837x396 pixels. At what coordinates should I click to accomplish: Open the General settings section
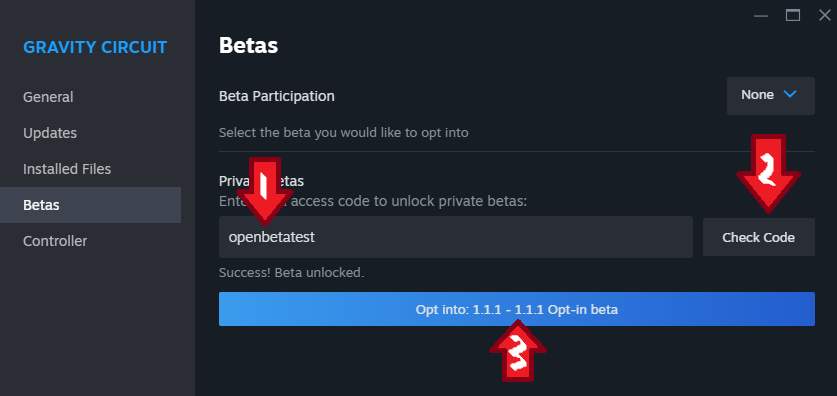pos(48,97)
